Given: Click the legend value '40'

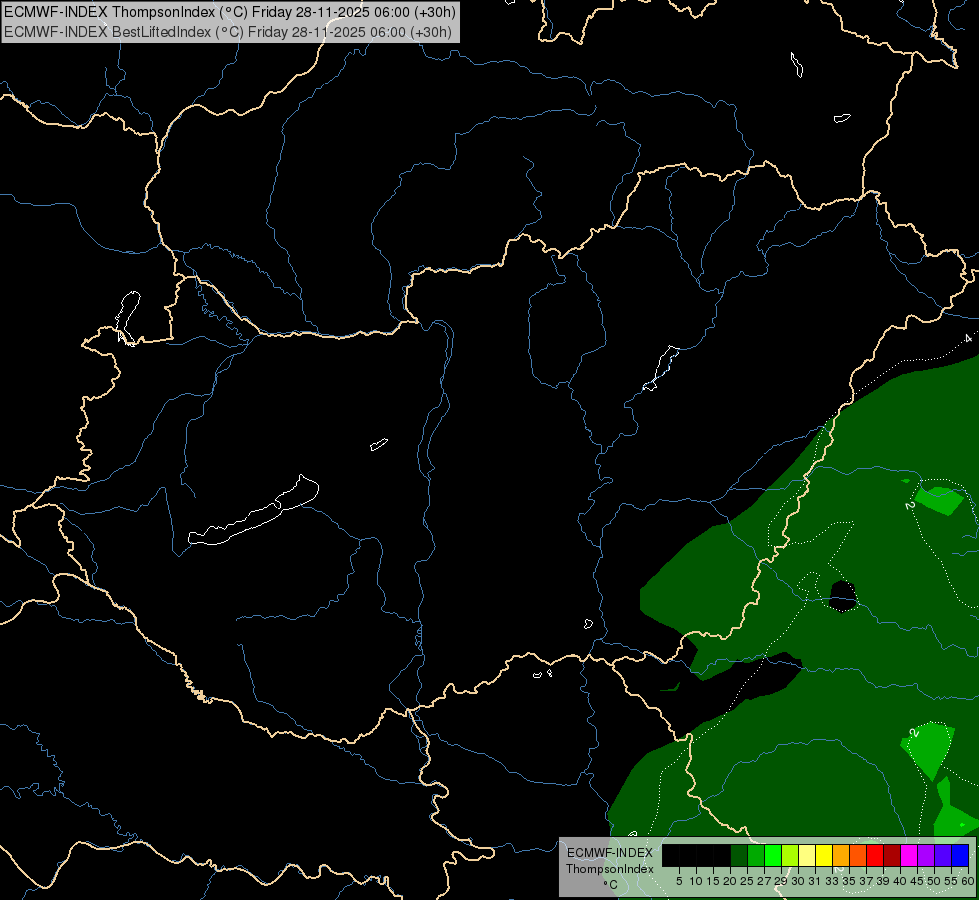Looking at the screenshot, I should coord(900,881).
